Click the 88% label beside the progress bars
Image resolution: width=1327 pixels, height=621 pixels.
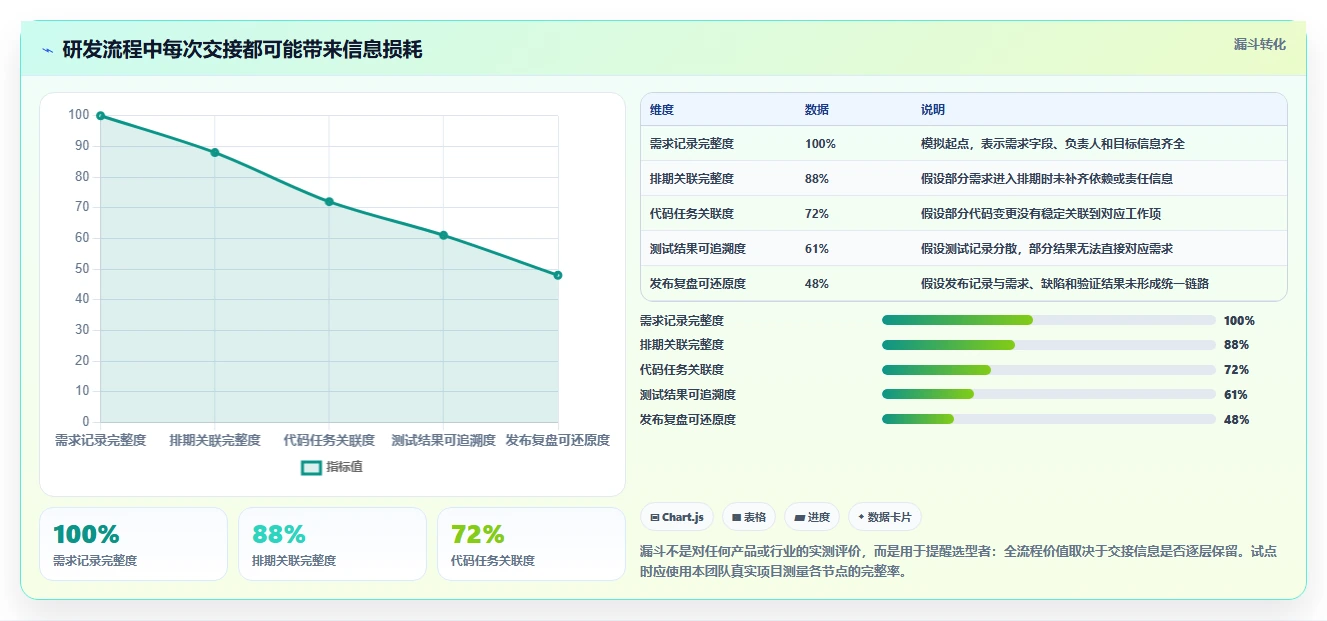(1236, 345)
